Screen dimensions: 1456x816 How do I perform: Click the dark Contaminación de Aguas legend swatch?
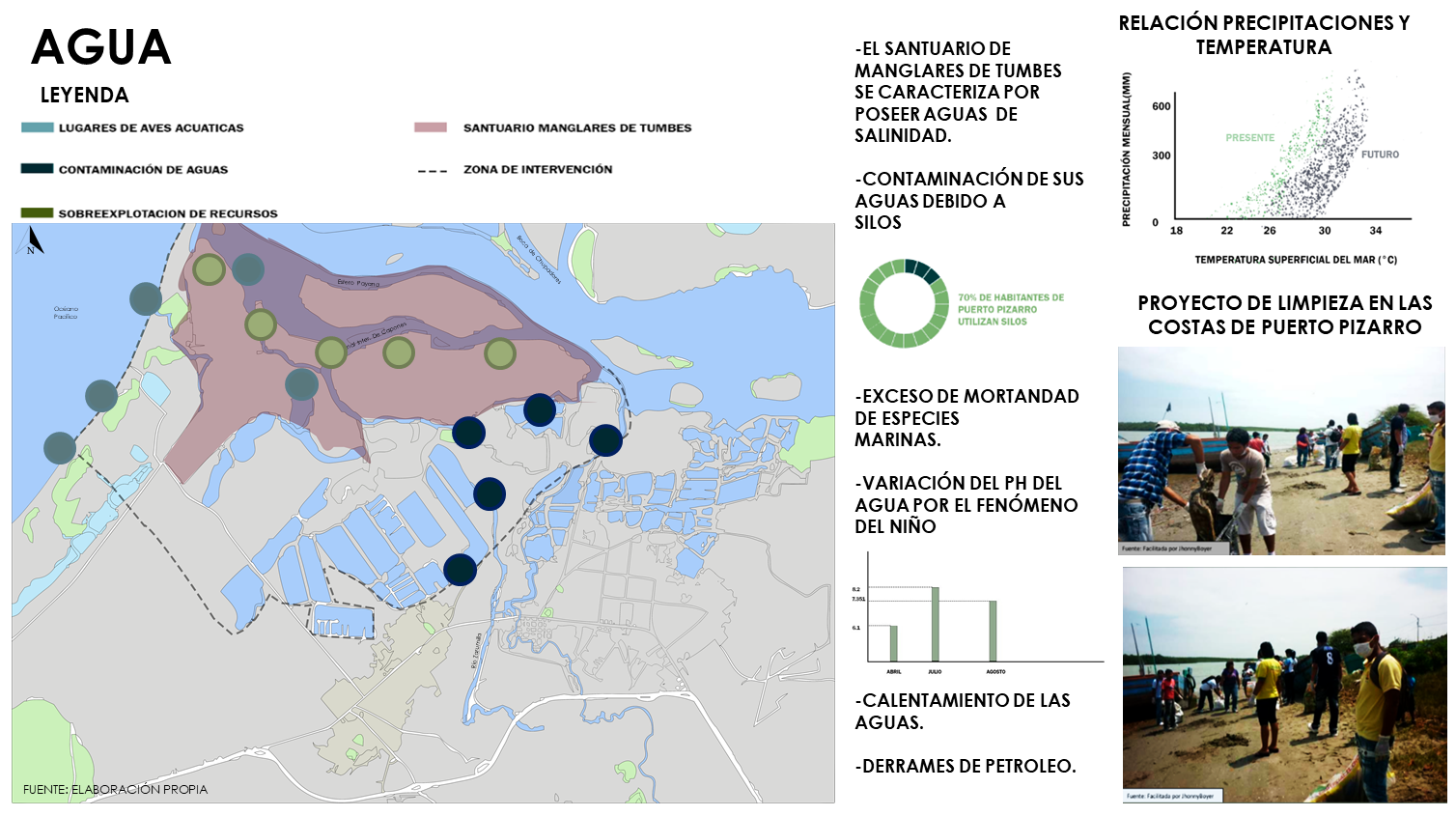click(38, 169)
